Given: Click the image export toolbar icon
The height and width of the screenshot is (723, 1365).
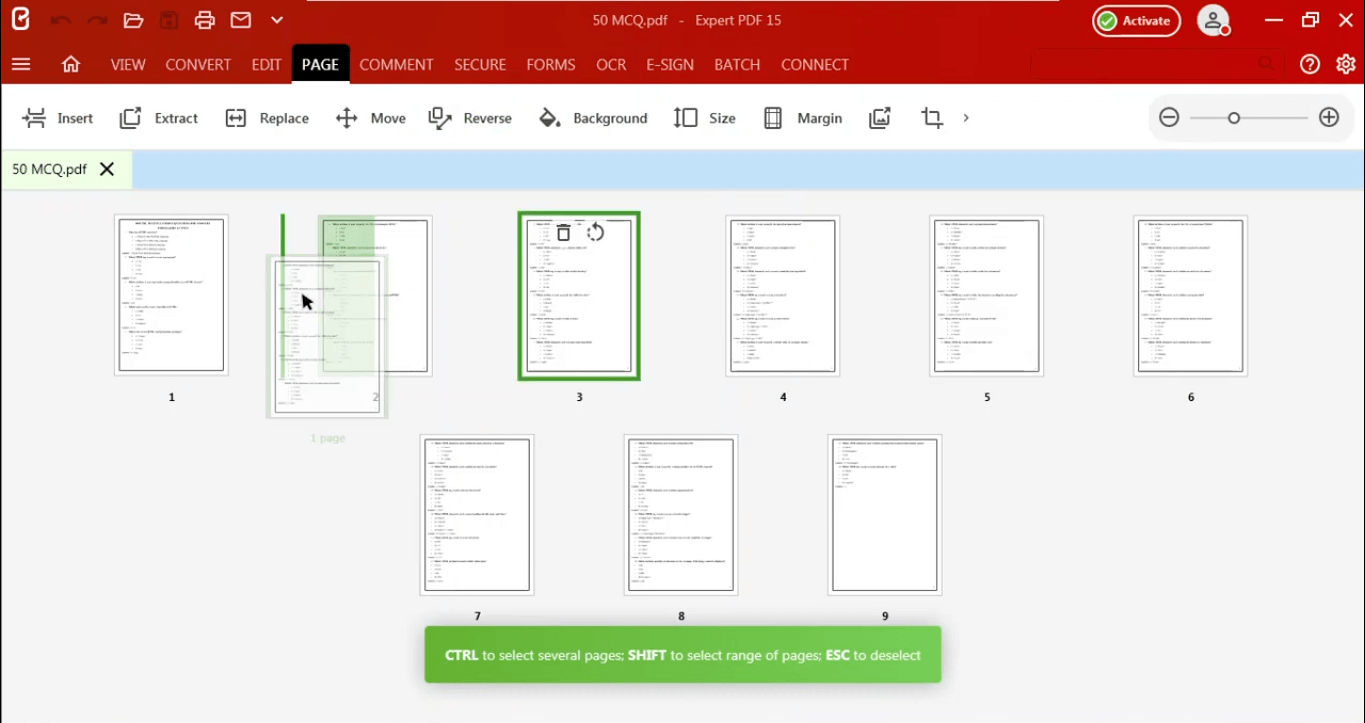Looking at the screenshot, I should click(x=880, y=118).
